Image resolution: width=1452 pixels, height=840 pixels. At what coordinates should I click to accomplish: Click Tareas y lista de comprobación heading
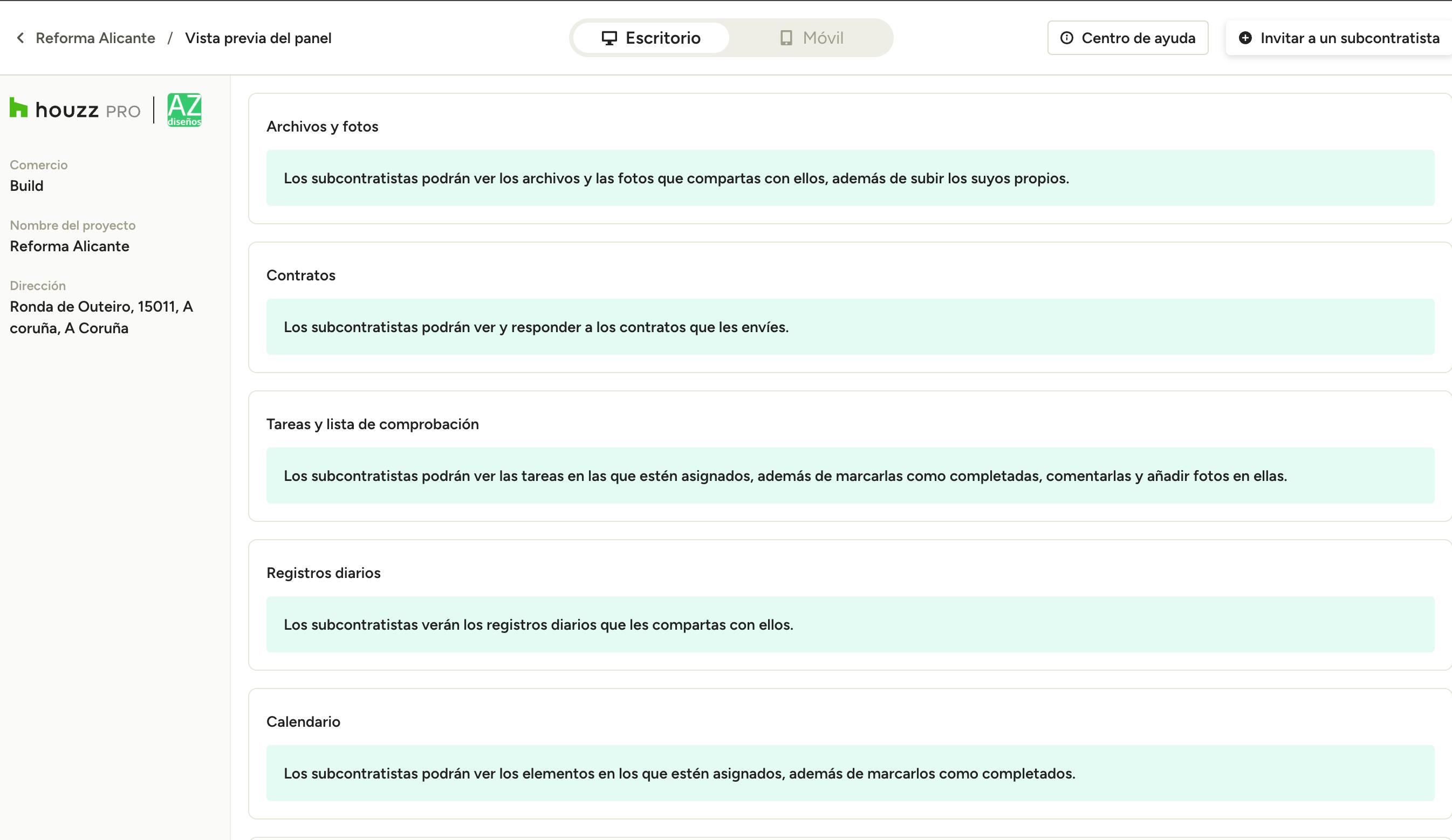click(x=372, y=424)
